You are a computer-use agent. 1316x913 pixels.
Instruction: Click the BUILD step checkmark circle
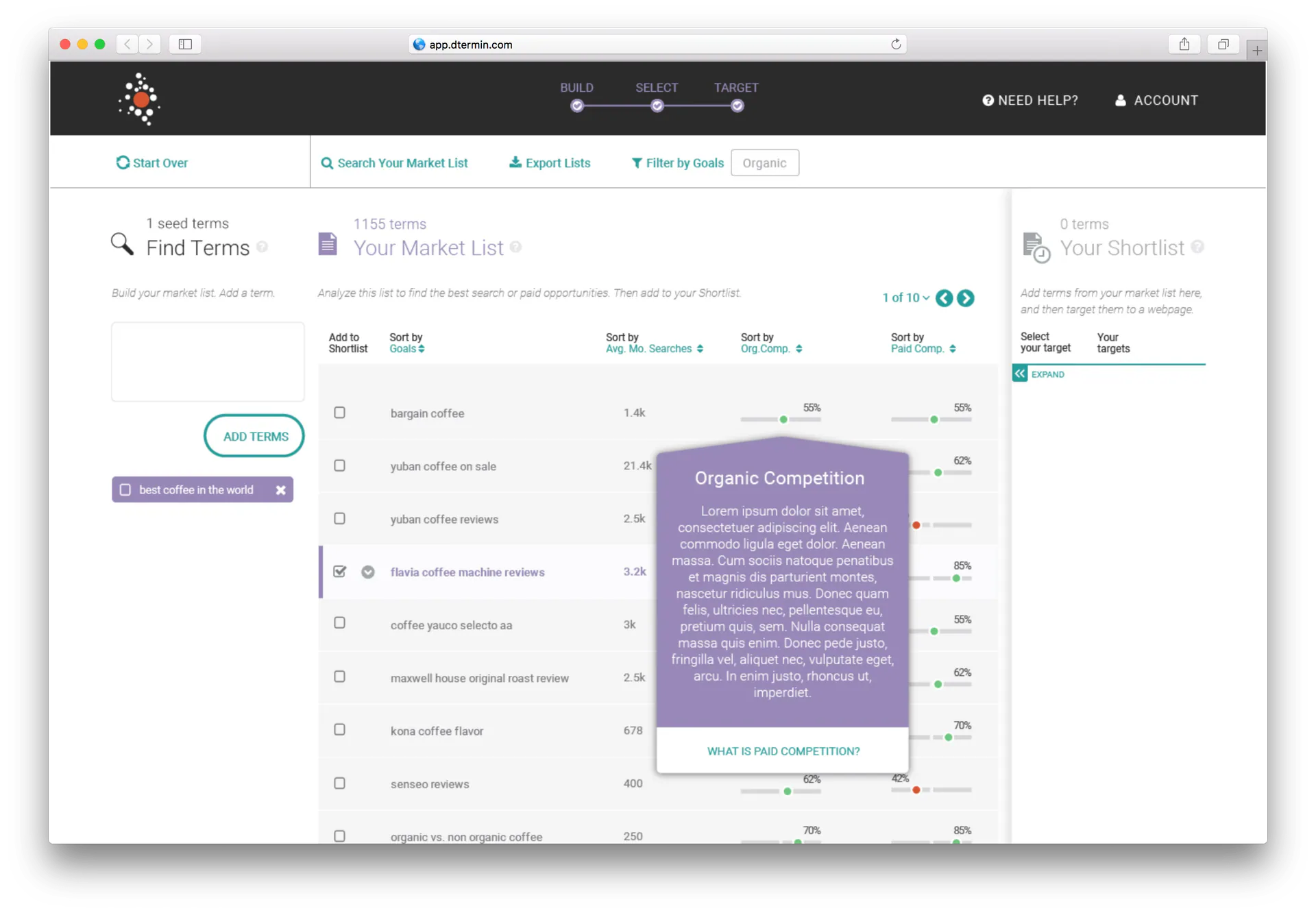pos(576,106)
